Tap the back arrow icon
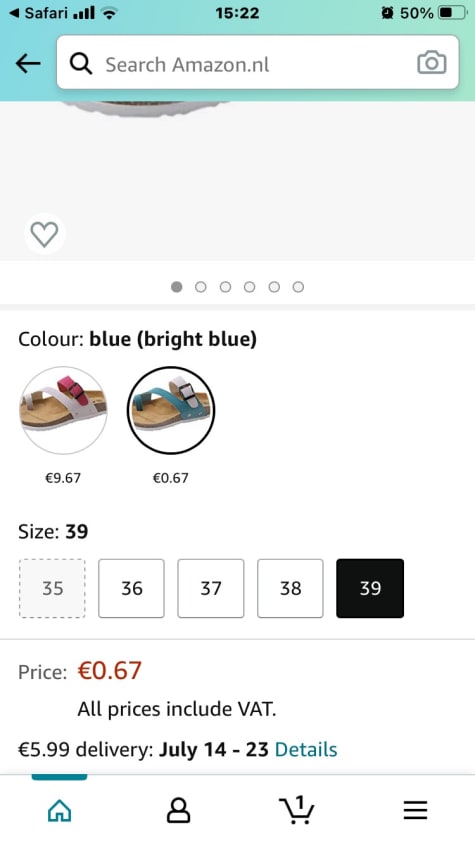Viewport: 475px width, 845px height. (x=28, y=64)
